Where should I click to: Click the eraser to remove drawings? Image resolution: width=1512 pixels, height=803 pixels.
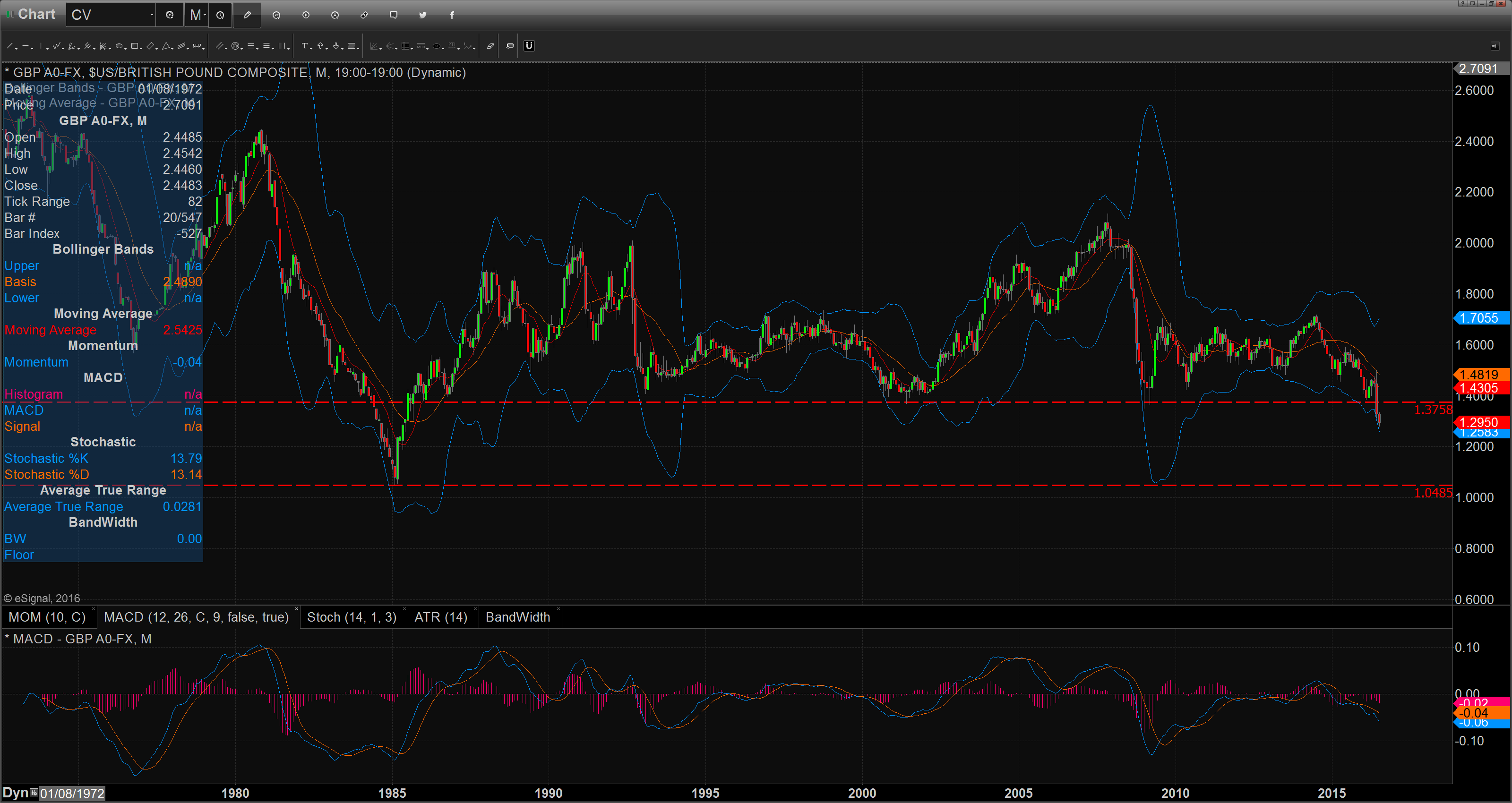click(x=491, y=46)
